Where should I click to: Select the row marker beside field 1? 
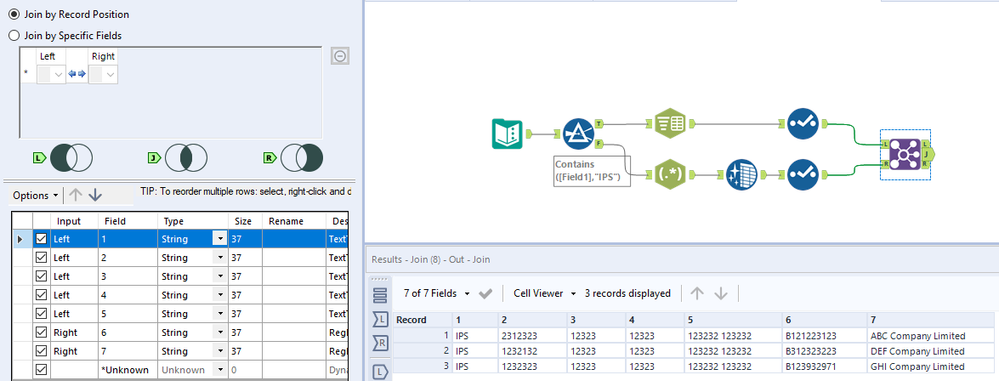21,239
